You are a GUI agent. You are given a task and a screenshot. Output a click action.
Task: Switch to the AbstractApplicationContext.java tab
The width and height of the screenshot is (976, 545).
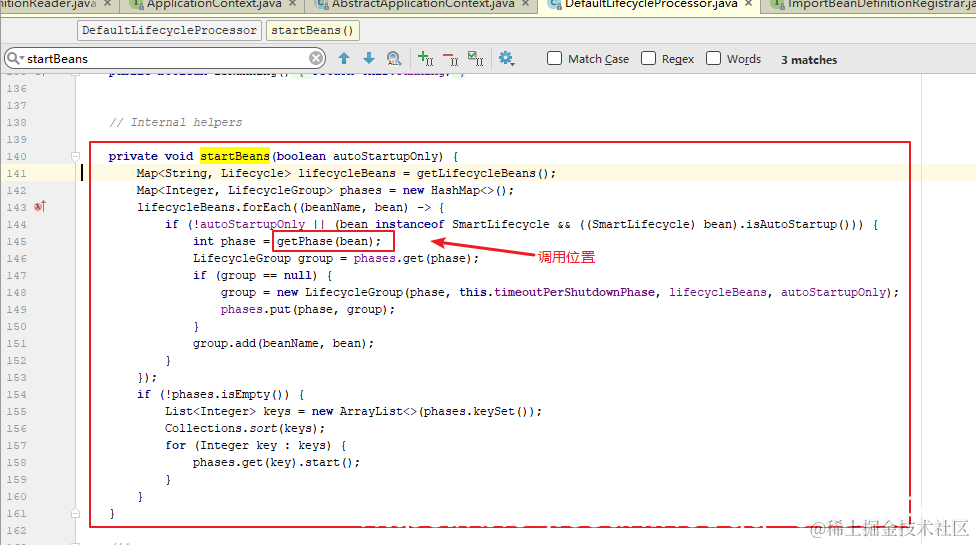click(423, 4)
